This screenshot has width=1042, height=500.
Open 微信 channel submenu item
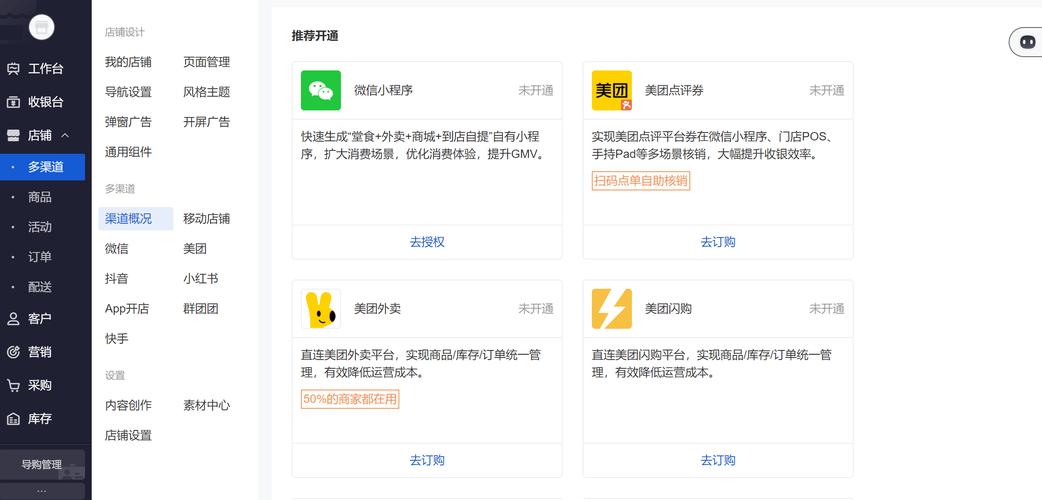[x=116, y=249]
